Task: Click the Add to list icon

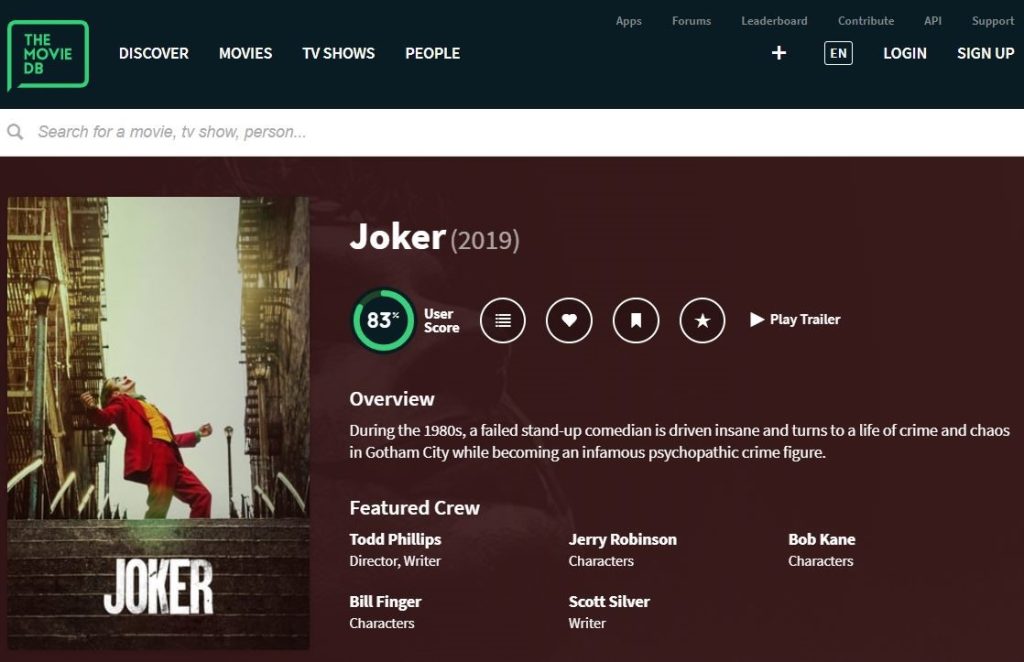Action: 503,320
